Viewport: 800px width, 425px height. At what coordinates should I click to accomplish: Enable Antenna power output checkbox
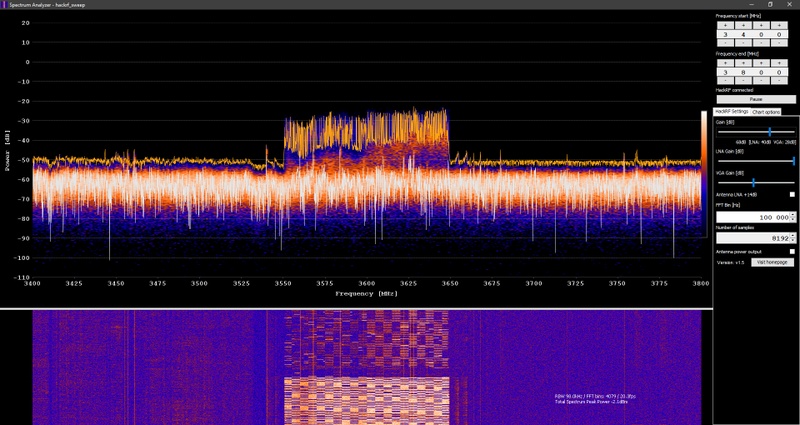click(792, 252)
